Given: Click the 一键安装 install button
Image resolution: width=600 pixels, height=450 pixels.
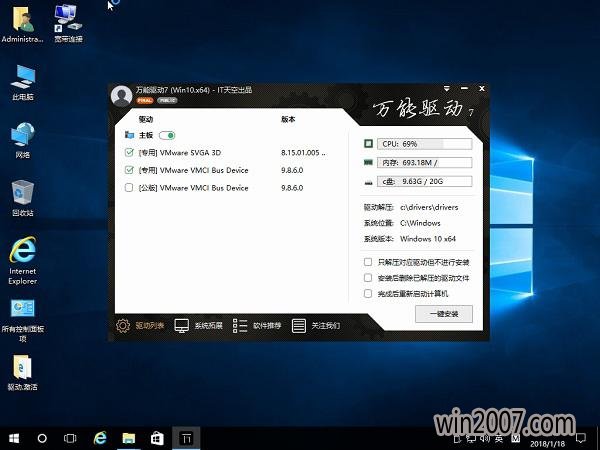Looking at the screenshot, I should click(444, 314).
